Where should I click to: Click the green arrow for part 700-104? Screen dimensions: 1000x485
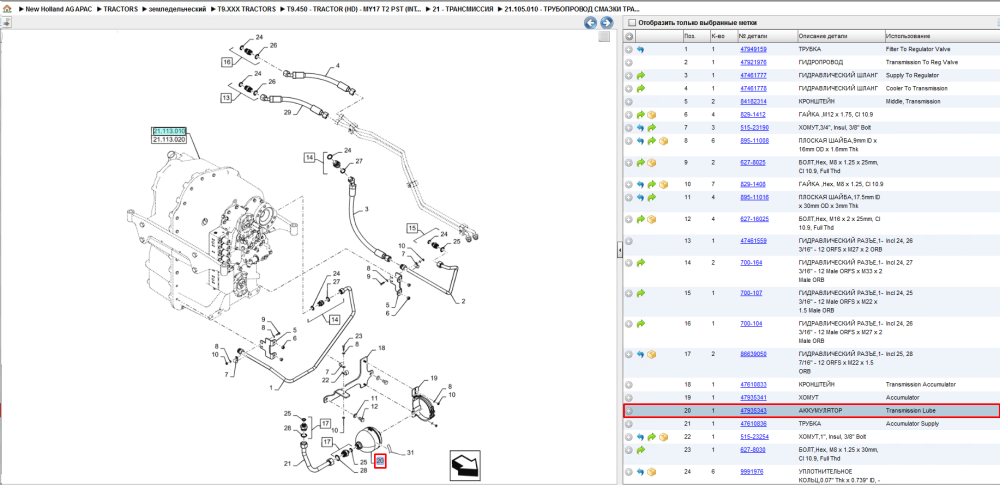(640, 324)
